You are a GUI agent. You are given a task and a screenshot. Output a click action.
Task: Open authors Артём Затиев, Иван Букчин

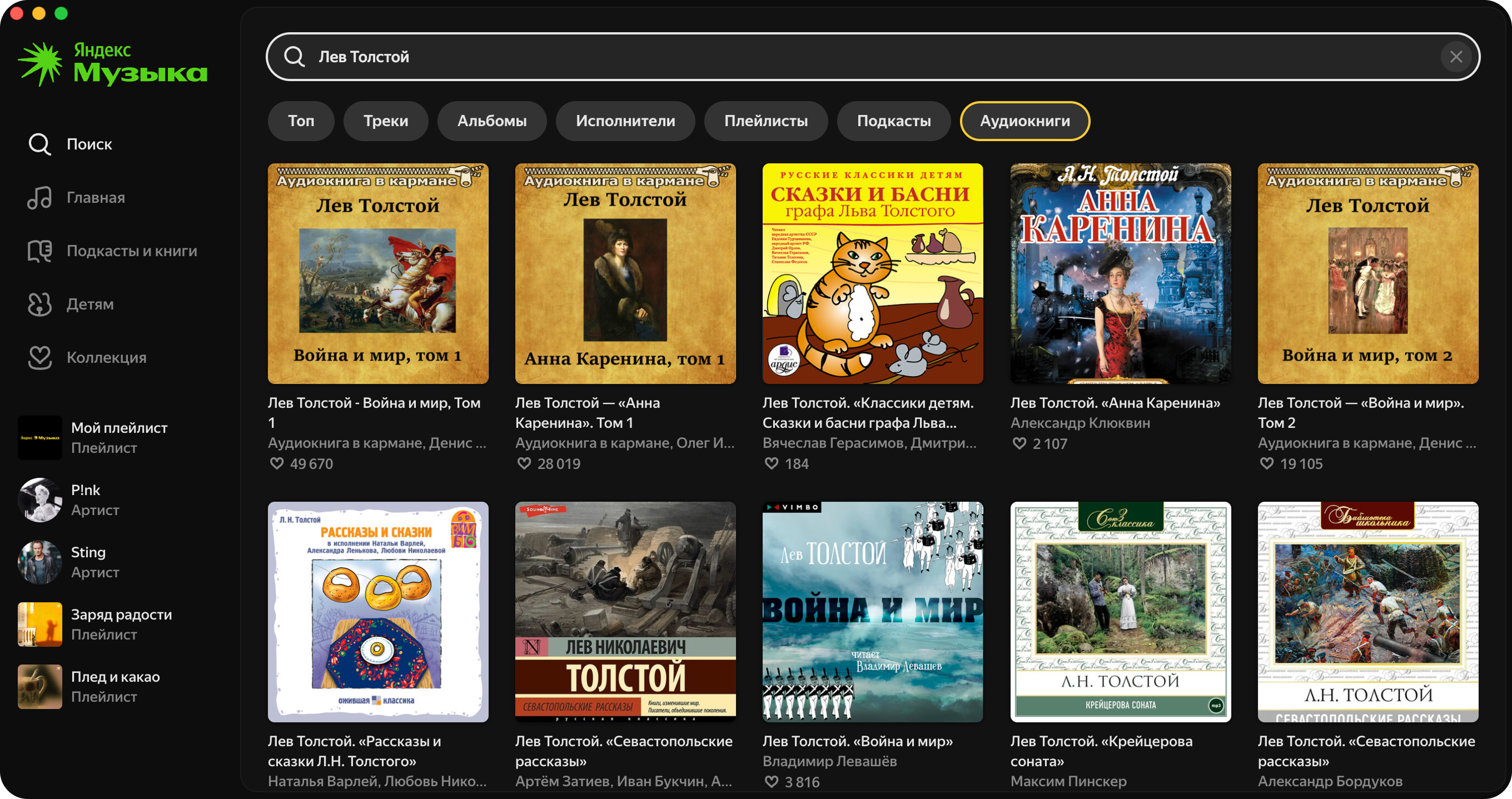[x=624, y=781]
